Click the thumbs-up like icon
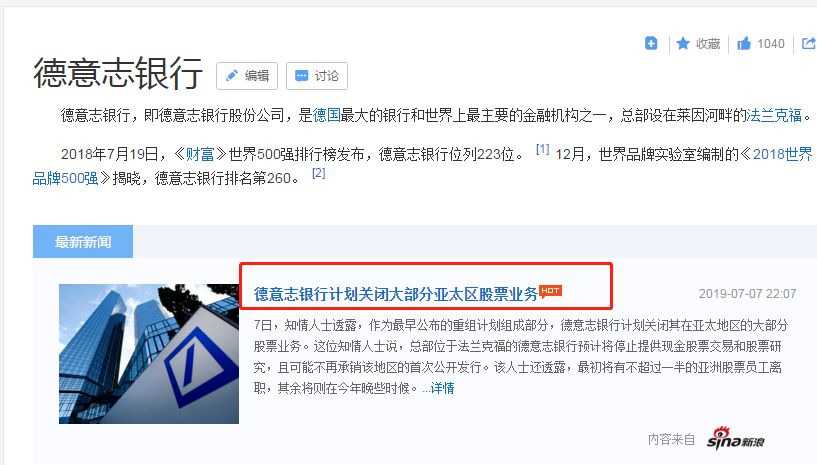The width and height of the screenshot is (817, 465). tap(744, 43)
